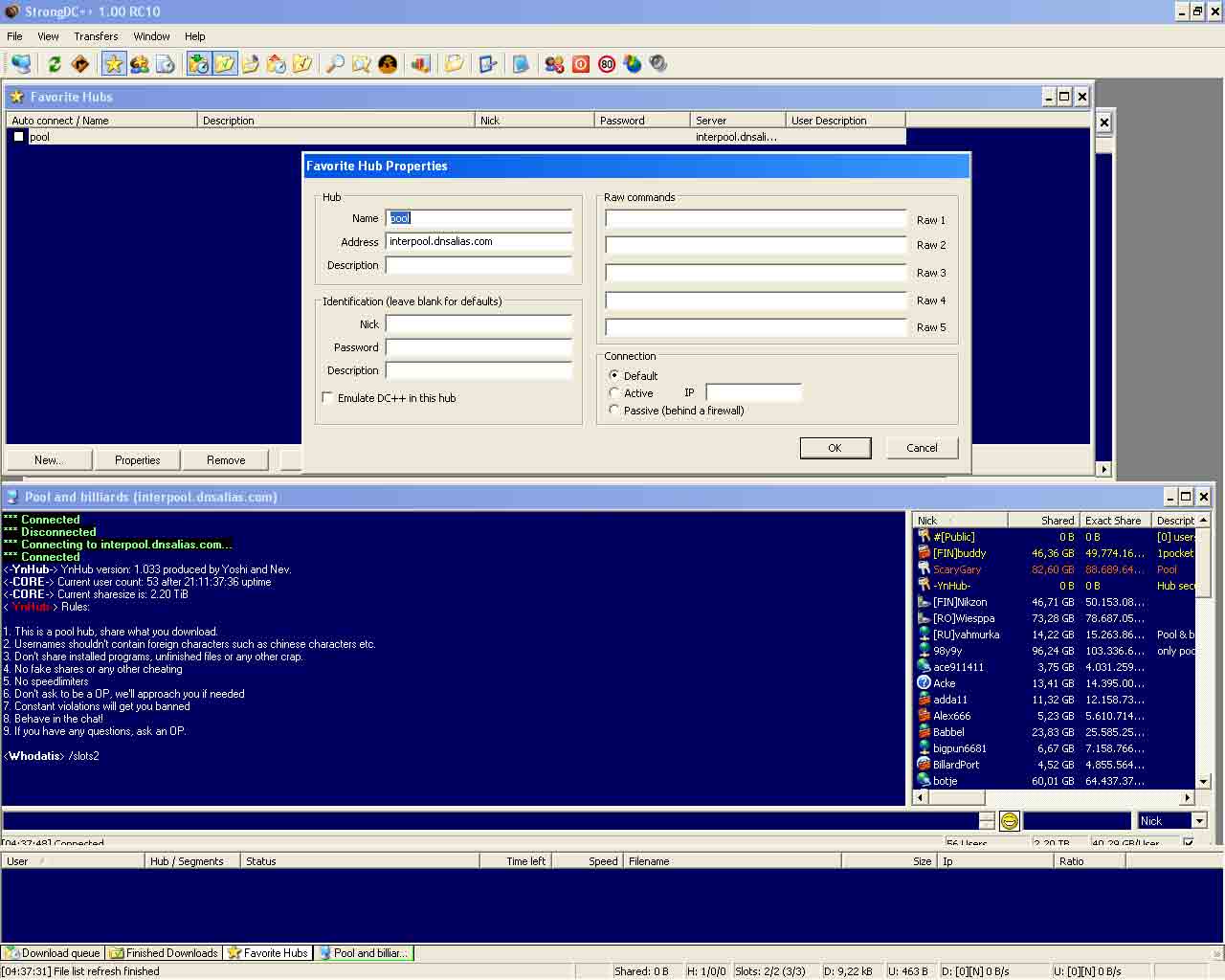
Task: Click the users with red X toolbar icon
Action: (x=554, y=64)
